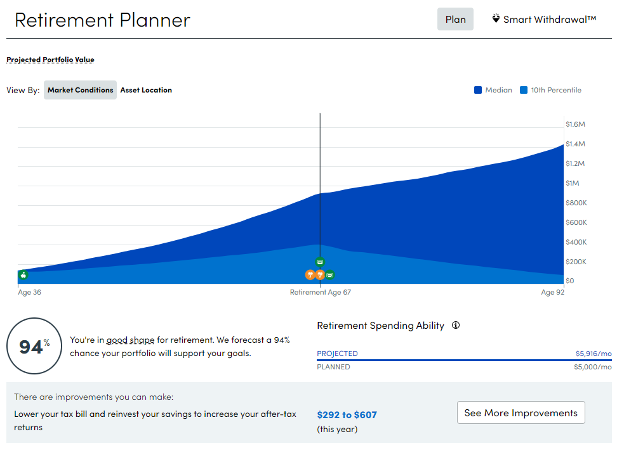Select the Plan tab

click(455, 19)
